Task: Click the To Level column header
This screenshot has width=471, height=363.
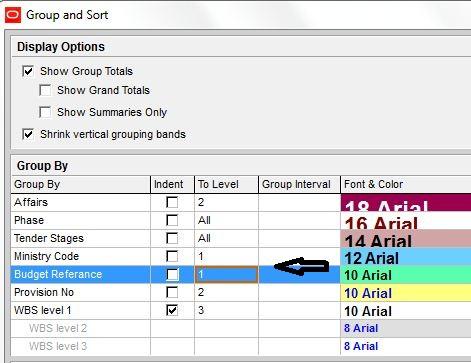Action: (226, 184)
